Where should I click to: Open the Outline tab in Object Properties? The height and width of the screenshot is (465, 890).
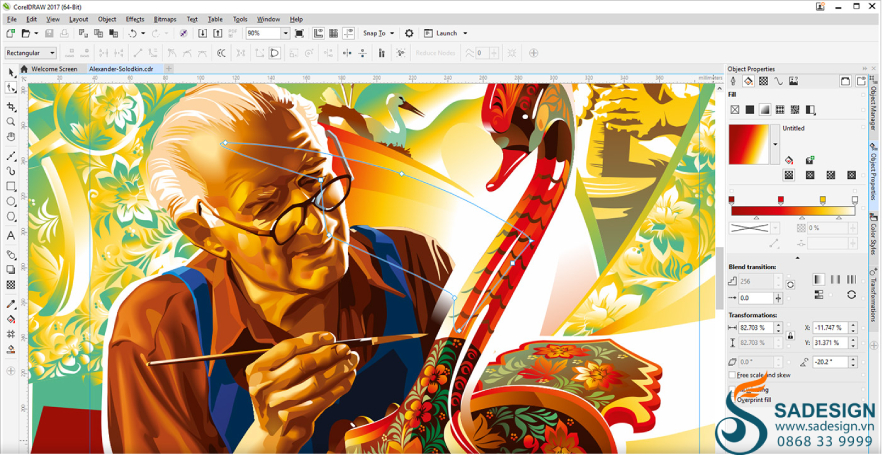733,81
